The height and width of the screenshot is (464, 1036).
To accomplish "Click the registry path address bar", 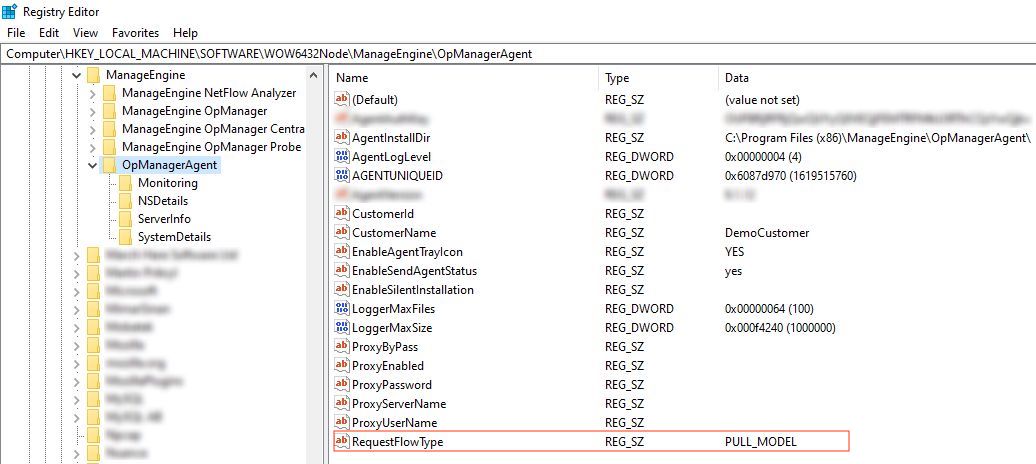I will pos(518,54).
